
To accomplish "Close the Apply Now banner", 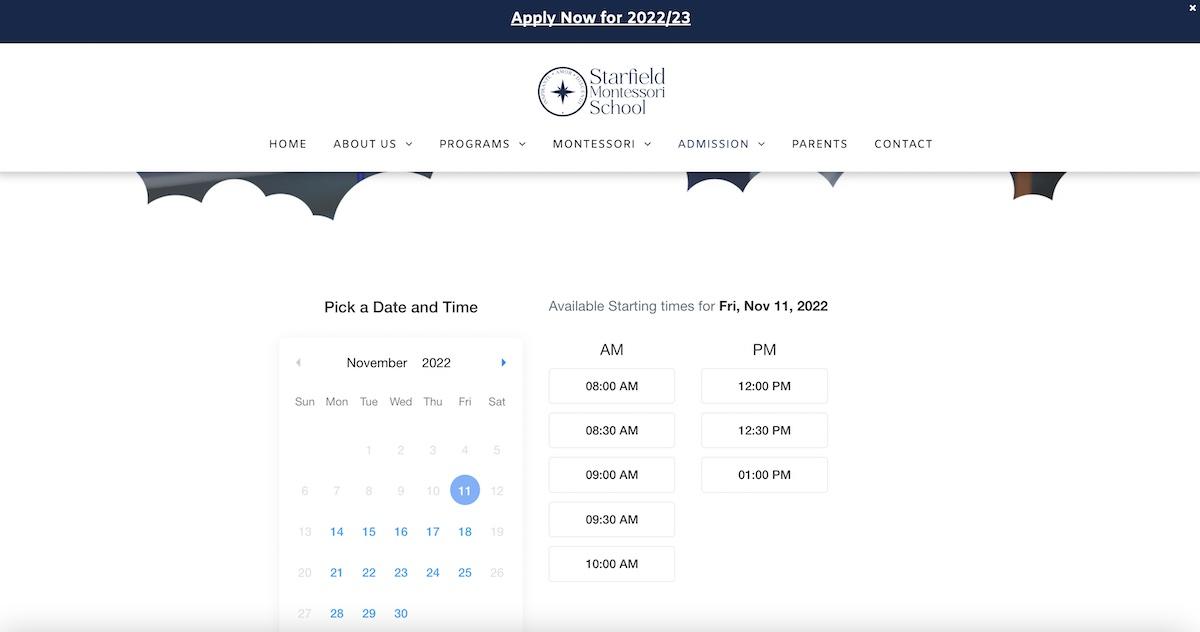I will coord(1191,7).
